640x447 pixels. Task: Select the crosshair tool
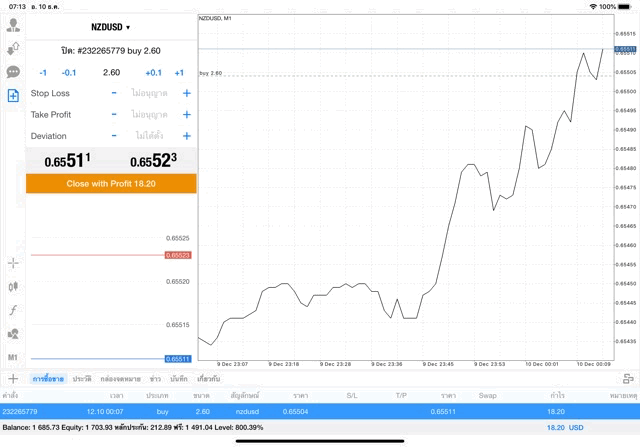pos(13,263)
